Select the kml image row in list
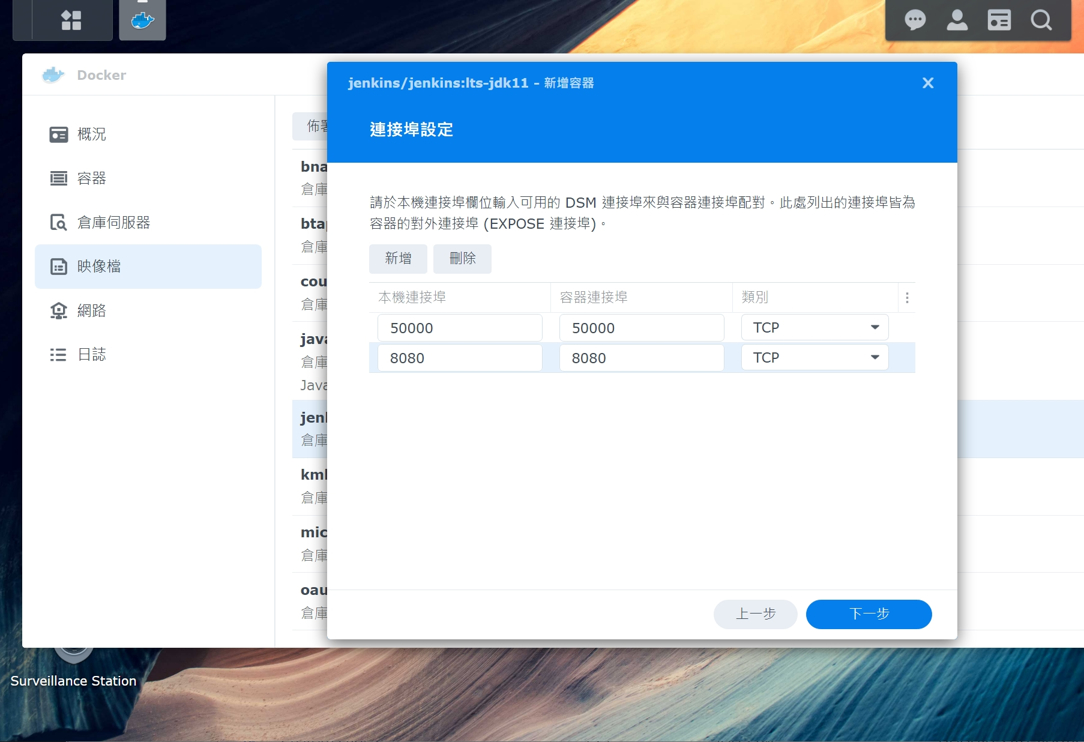1084x742 pixels. coord(310,486)
